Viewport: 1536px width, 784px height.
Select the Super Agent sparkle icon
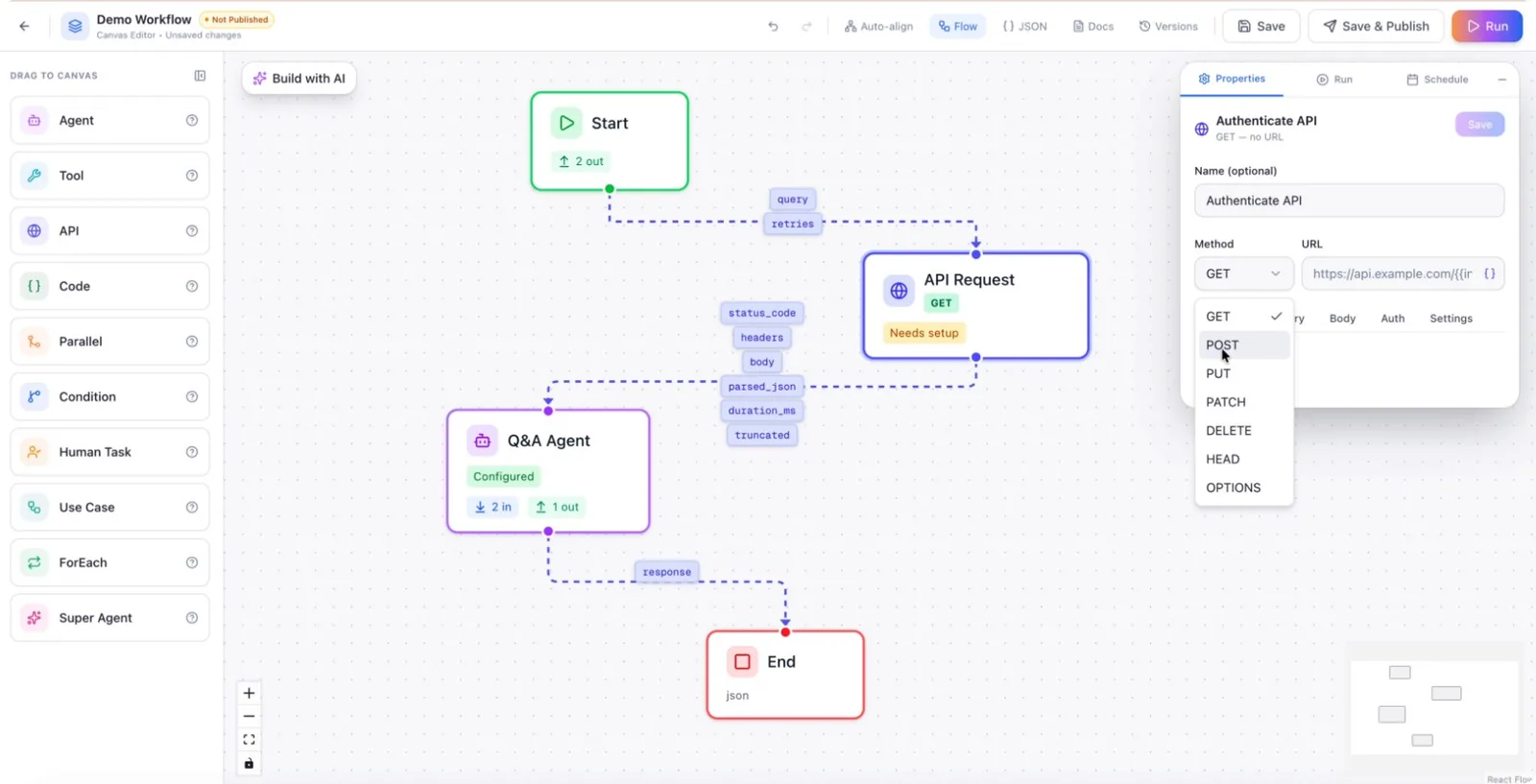coord(35,618)
